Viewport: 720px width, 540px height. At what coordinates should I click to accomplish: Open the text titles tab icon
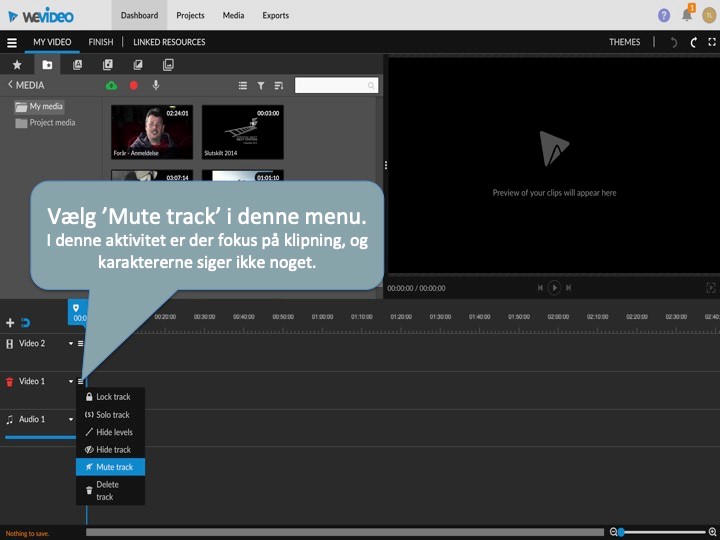click(77, 65)
